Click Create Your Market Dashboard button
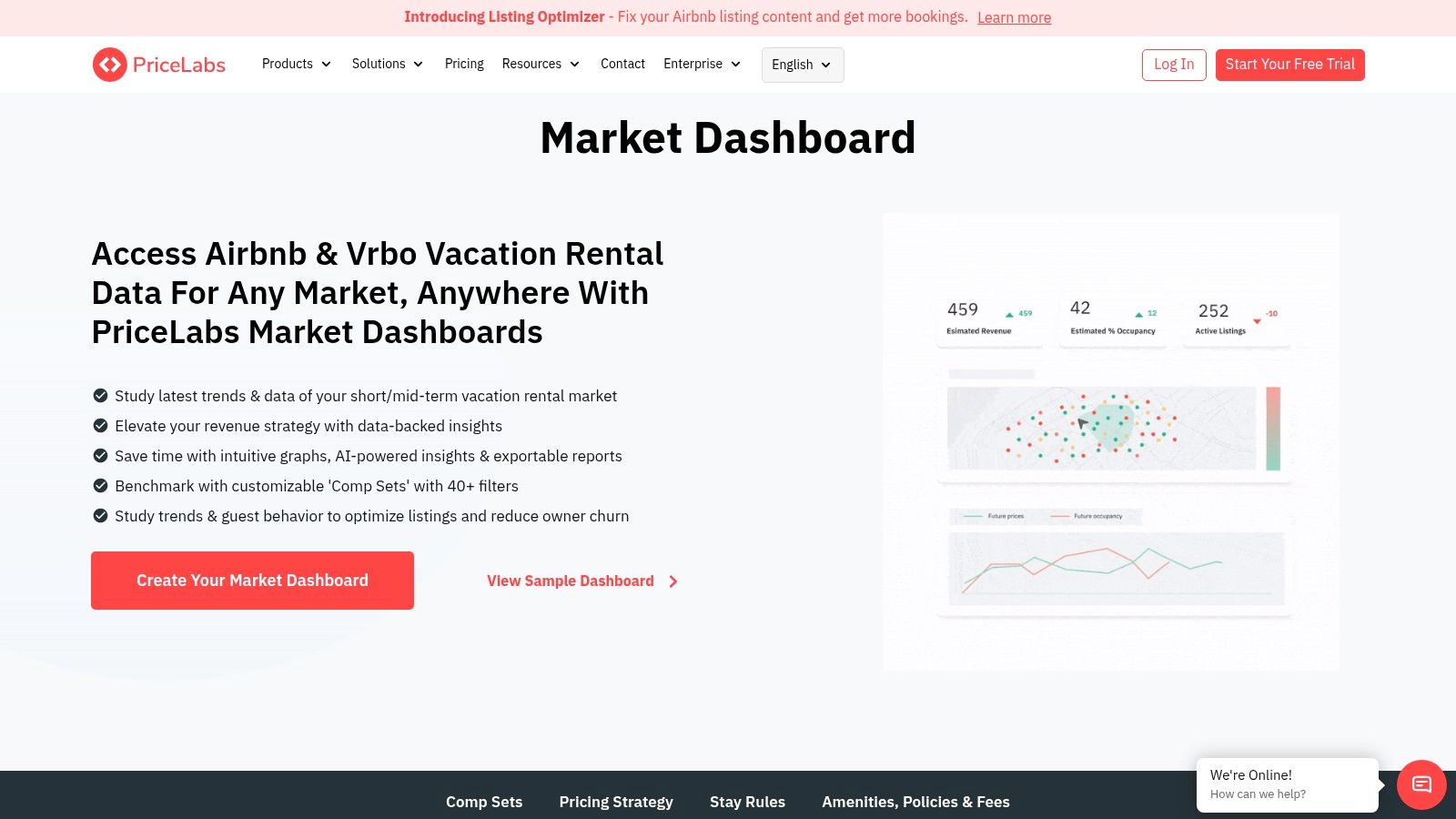Screen dimensions: 1456x819 [x=252, y=581]
